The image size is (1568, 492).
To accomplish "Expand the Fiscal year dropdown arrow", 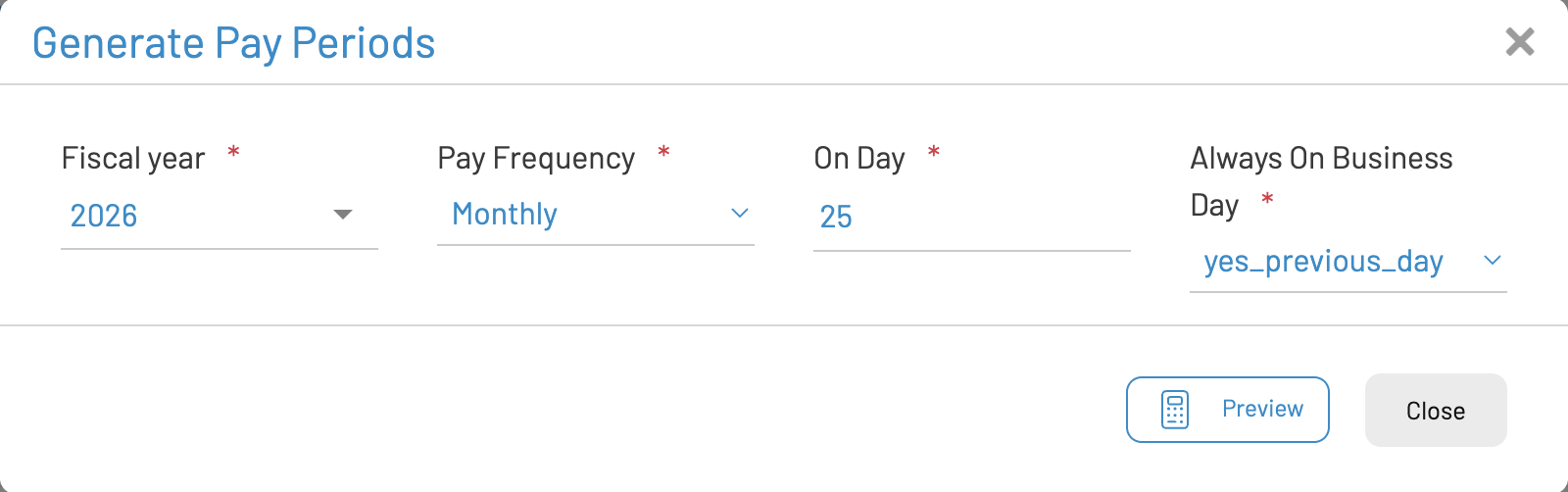I will coord(343,215).
